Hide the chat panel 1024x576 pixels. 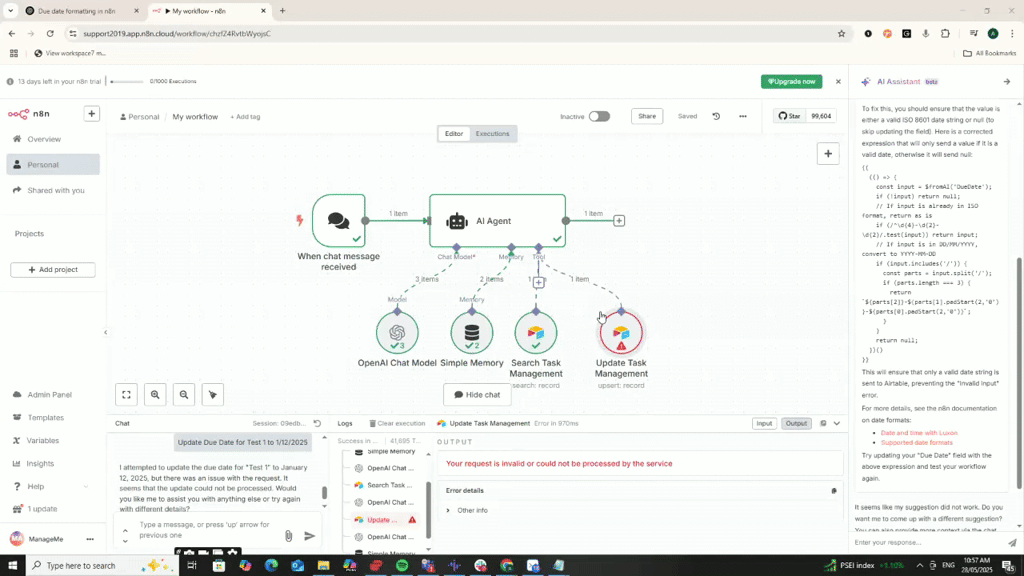pos(476,394)
